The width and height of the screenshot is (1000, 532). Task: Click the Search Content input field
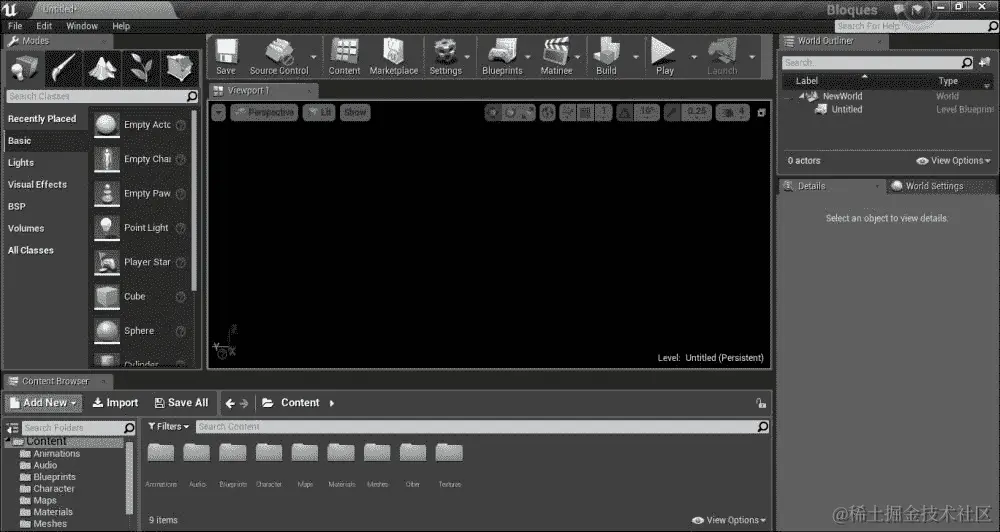click(482, 427)
